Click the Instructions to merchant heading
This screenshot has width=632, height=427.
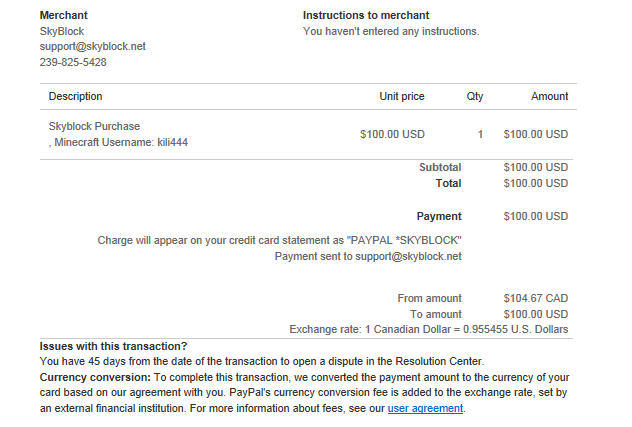point(366,15)
